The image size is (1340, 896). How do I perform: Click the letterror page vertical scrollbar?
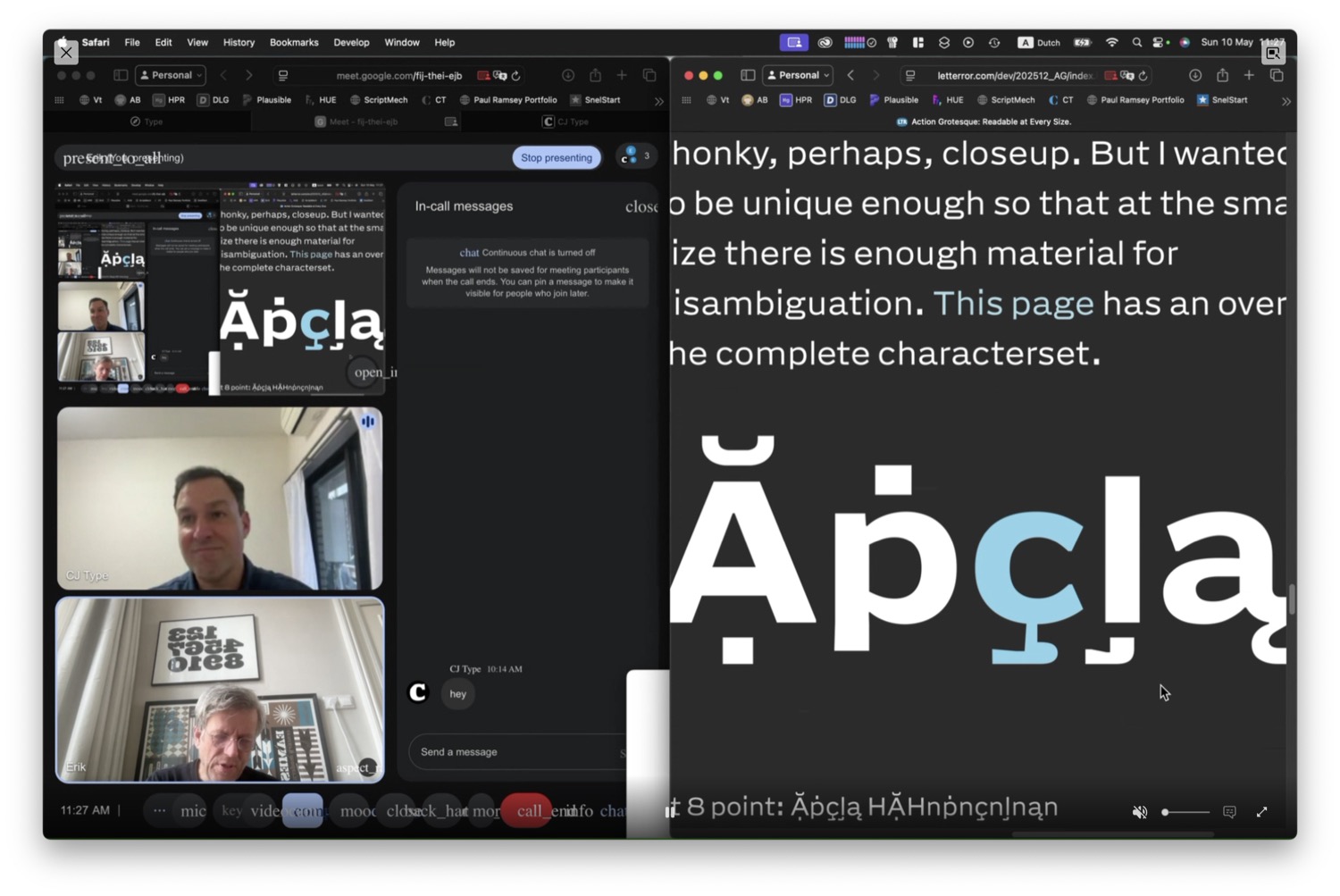point(1291,599)
